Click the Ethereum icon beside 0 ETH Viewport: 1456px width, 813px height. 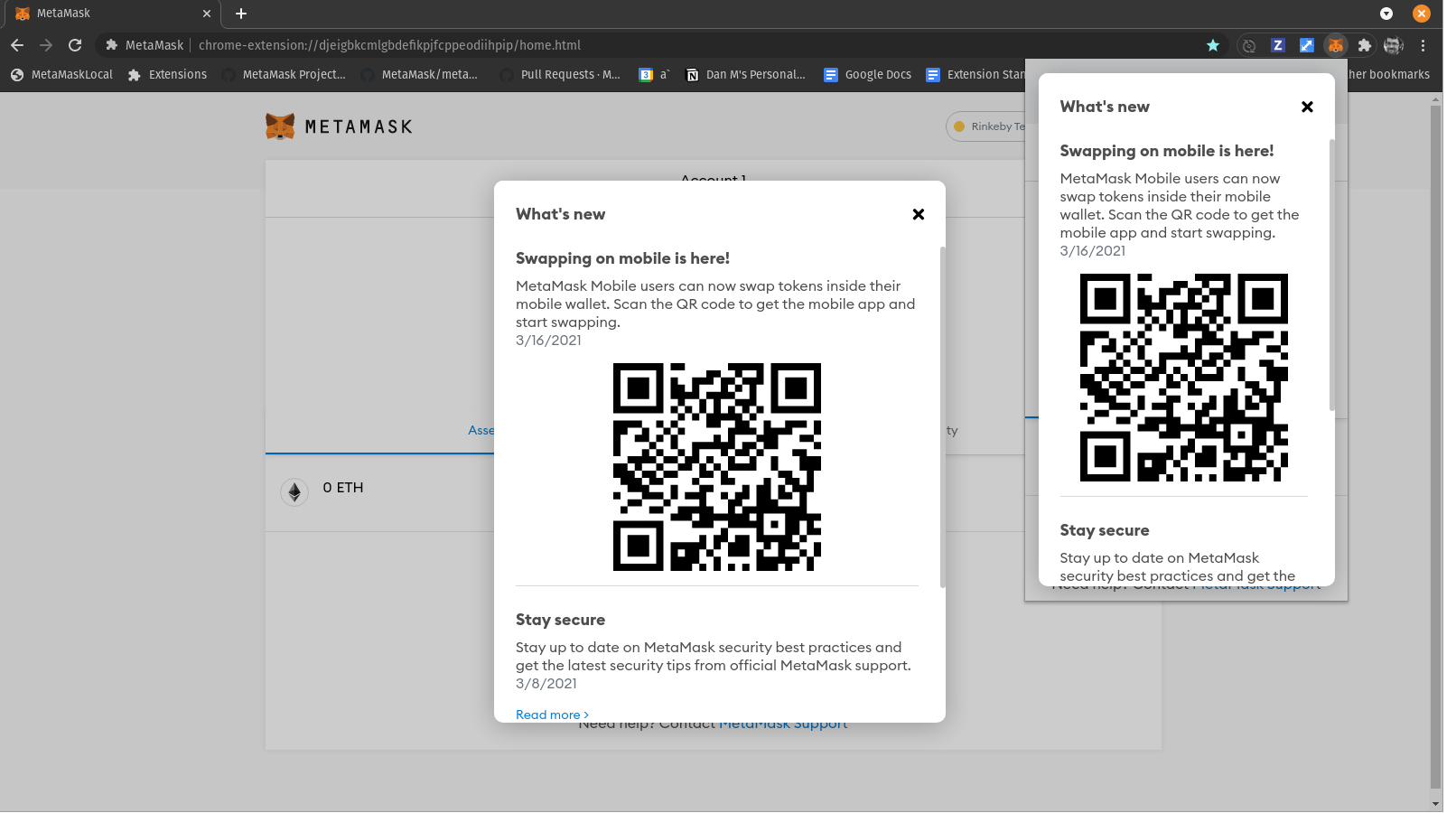[x=294, y=491]
